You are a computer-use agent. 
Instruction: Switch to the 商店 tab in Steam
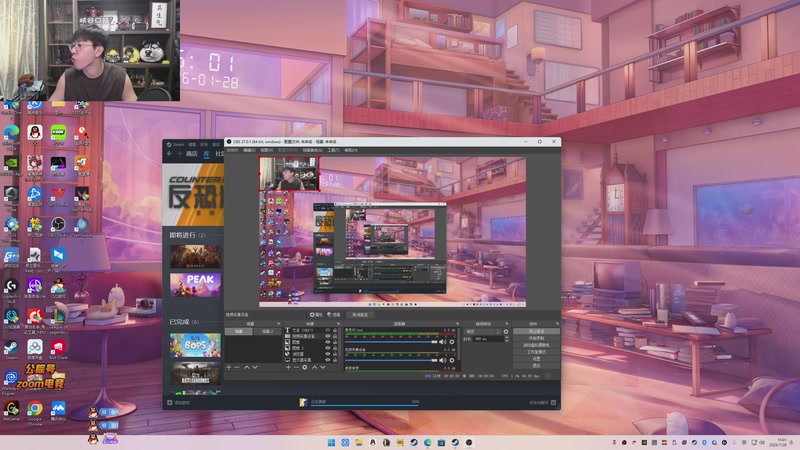coord(191,154)
